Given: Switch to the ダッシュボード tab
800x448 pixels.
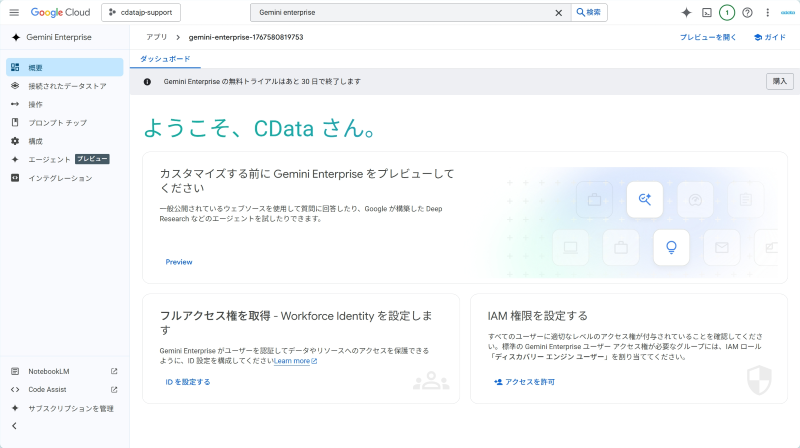Looking at the screenshot, I should (165, 59).
